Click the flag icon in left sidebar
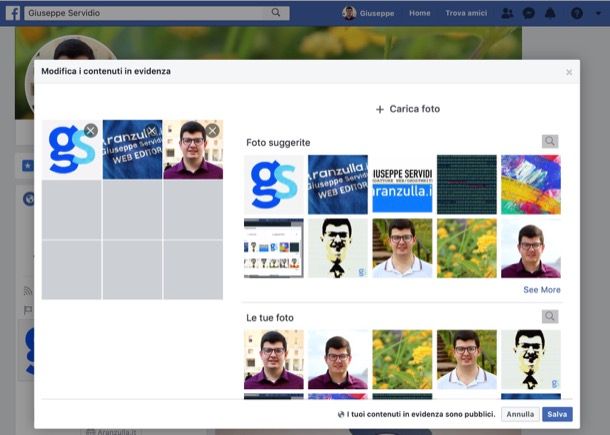610x435 pixels. pos(28,310)
